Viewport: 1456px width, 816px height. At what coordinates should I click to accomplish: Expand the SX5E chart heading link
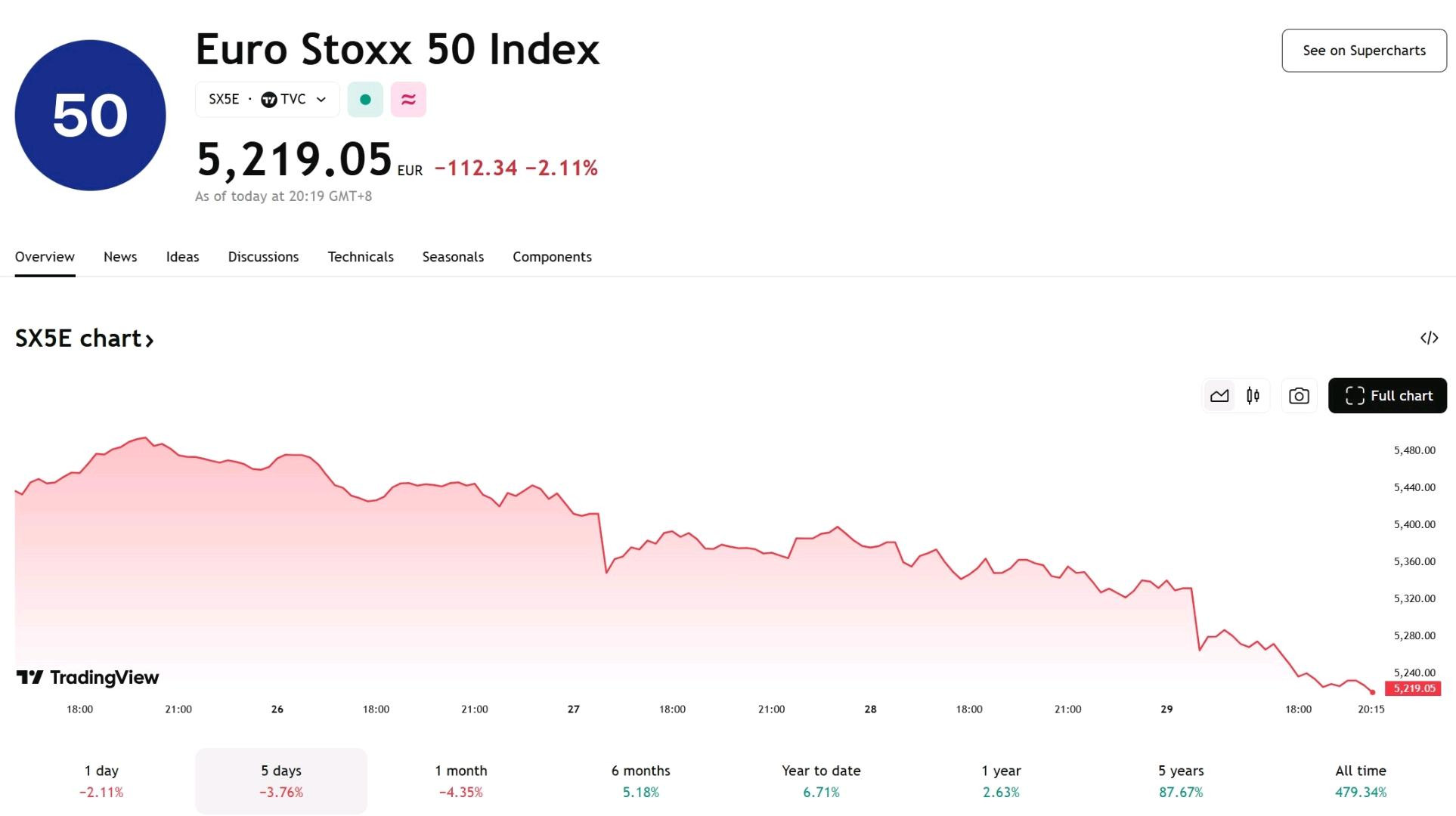[85, 338]
